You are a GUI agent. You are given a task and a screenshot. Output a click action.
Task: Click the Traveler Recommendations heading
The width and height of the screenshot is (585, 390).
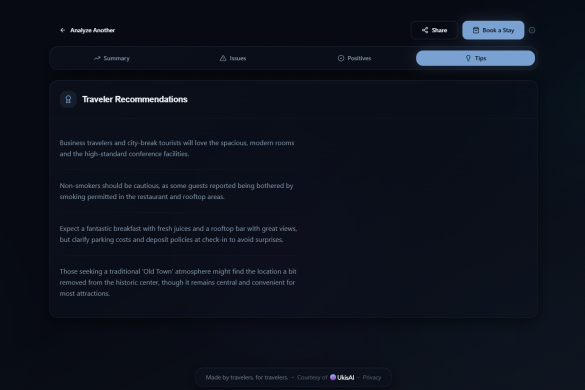click(135, 99)
